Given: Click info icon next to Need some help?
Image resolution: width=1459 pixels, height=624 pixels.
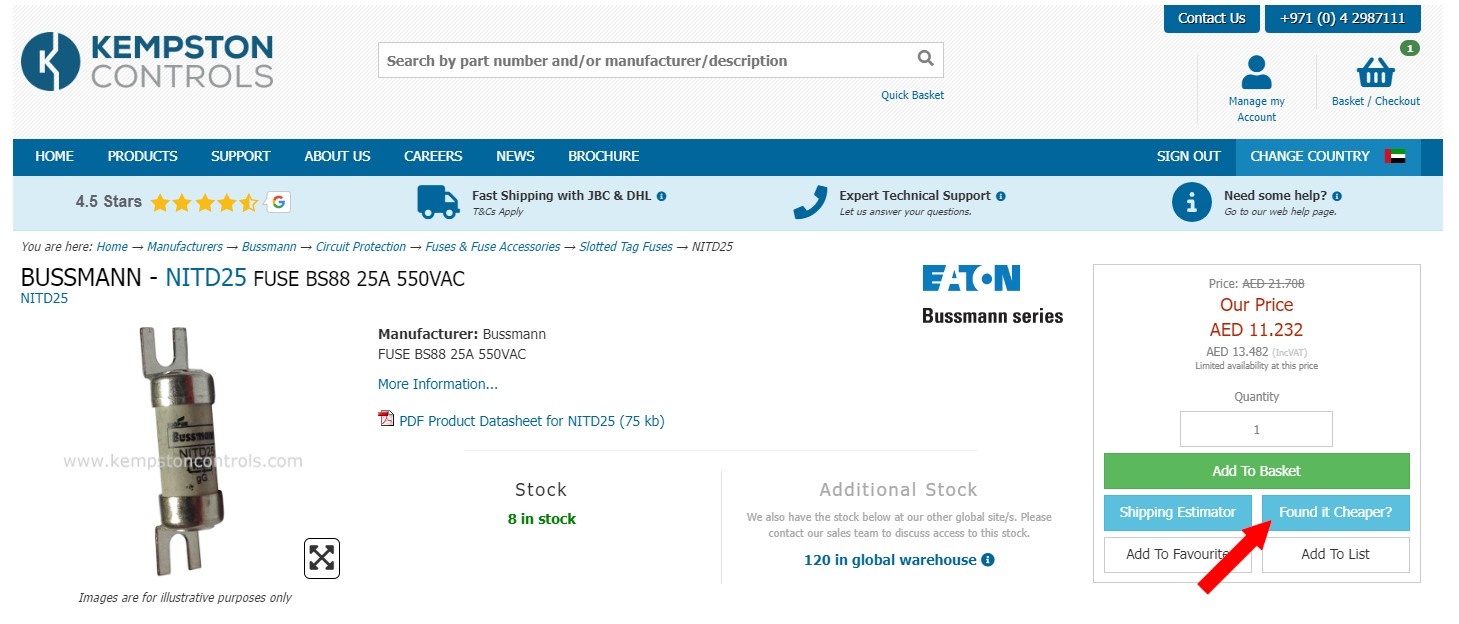Looking at the screenshot, I should pyautogui.click(x=1337, y=196).
